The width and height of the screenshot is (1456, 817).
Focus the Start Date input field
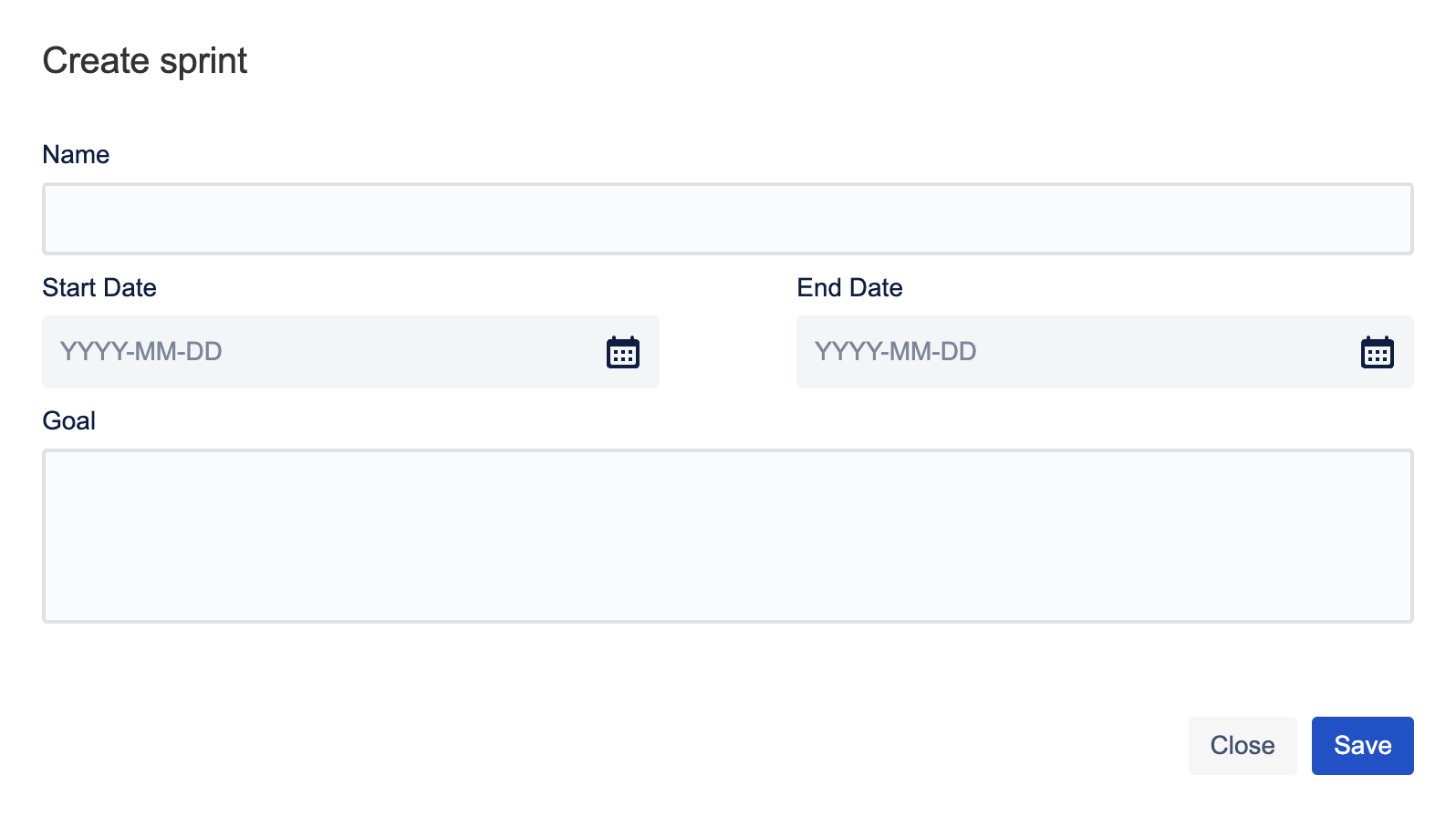(x=319, y=352)
